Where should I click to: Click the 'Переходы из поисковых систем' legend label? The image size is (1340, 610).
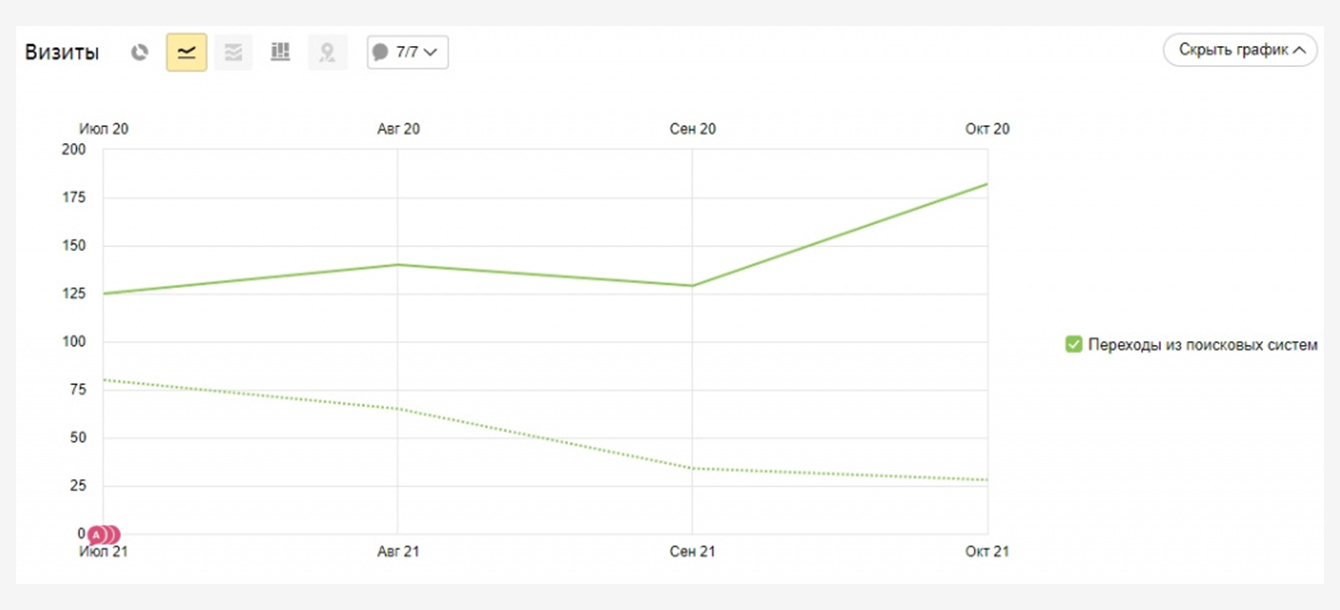[1203, 345]
